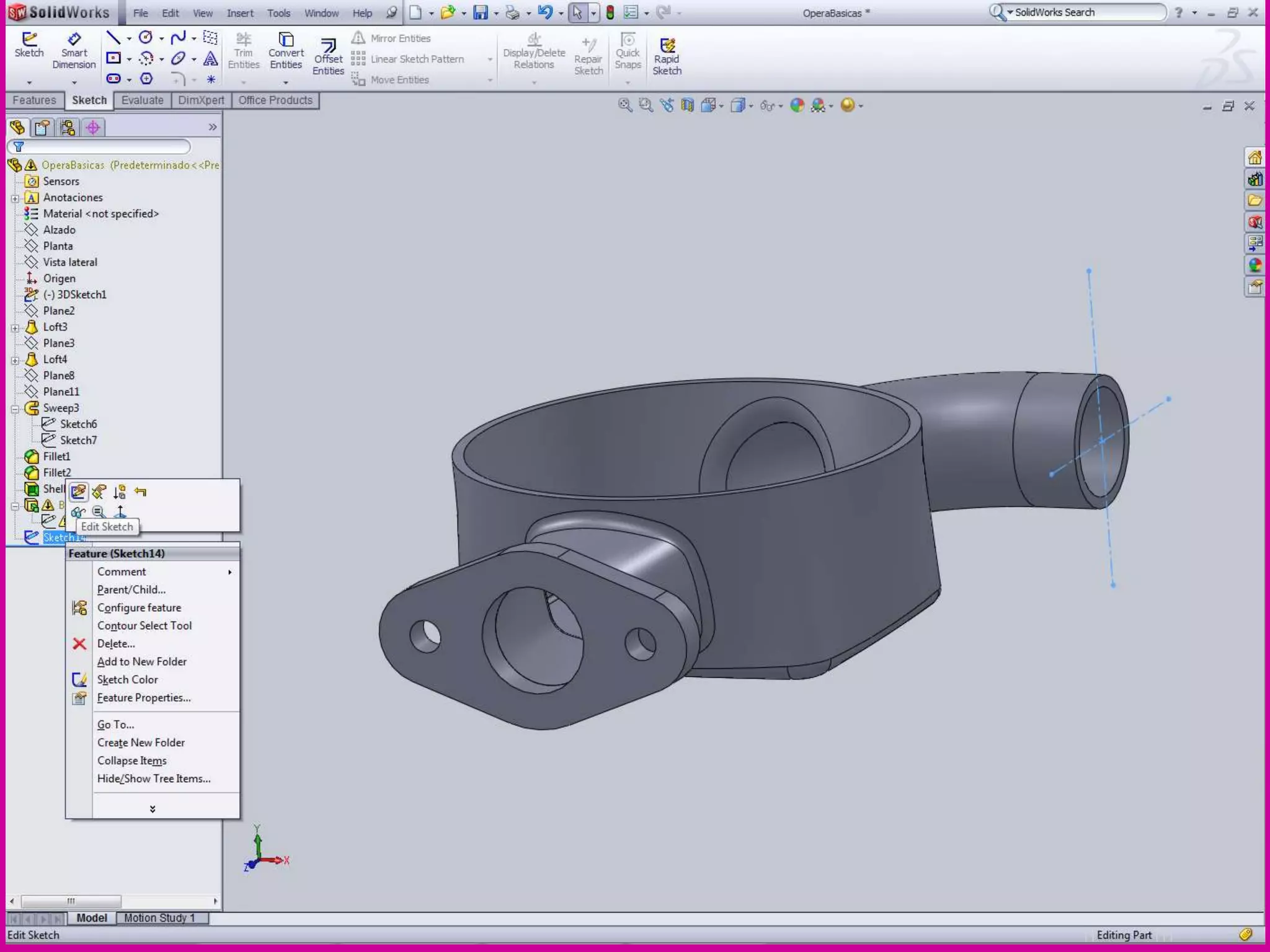Expand the Anotaciones folder
Image resolution: width=1270 pixels, height=952 pixels.
pos(15,198)
